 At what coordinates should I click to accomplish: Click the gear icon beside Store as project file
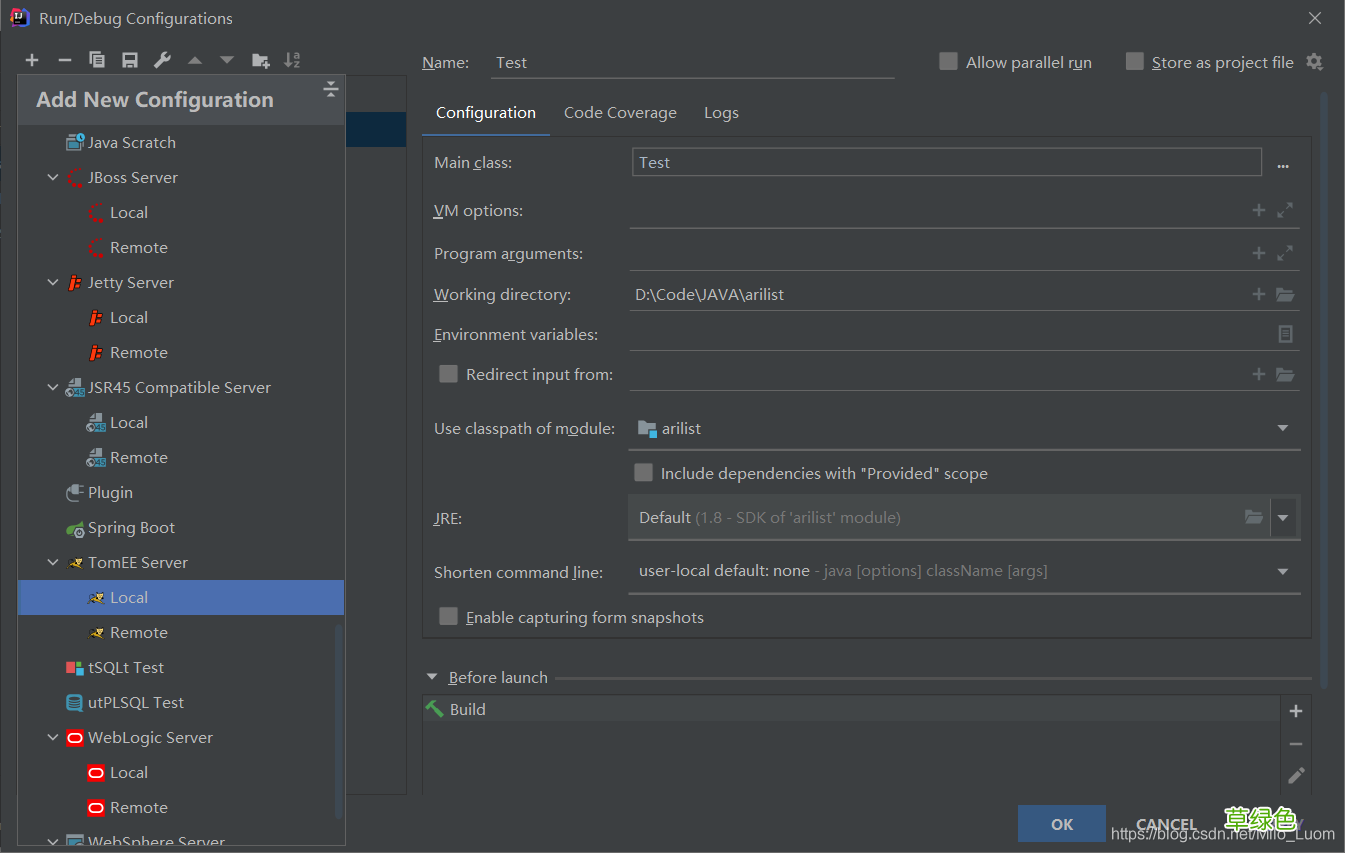click(x=1315, y=62)
